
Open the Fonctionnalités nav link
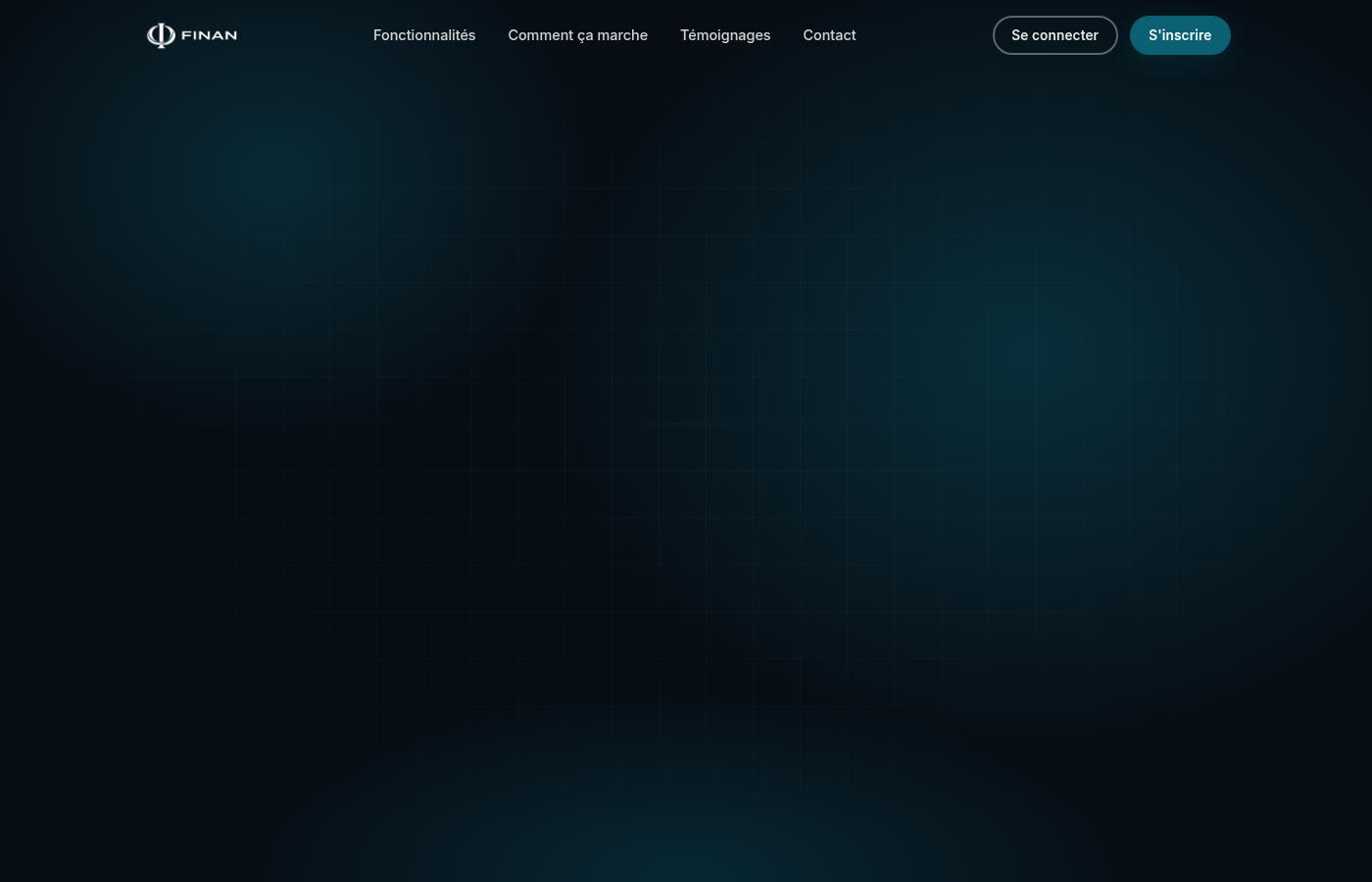click(424, 35)
